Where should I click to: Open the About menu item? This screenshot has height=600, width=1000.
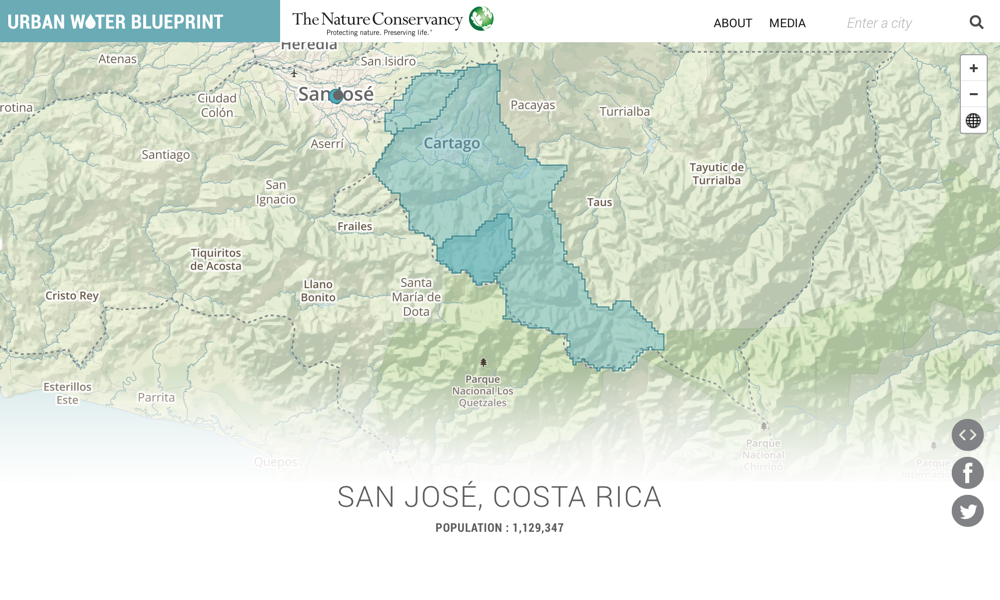(x=732, y=23)
